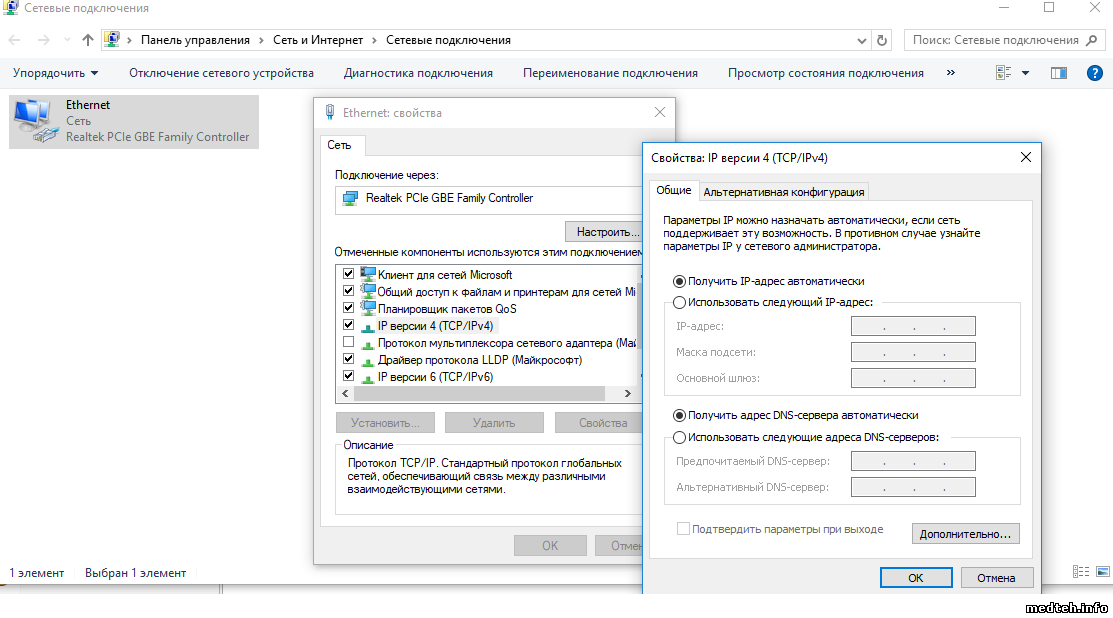Open the help question mark icon
The height and width of the screenshot is (618, 1113).
[x=1095, y=73]
